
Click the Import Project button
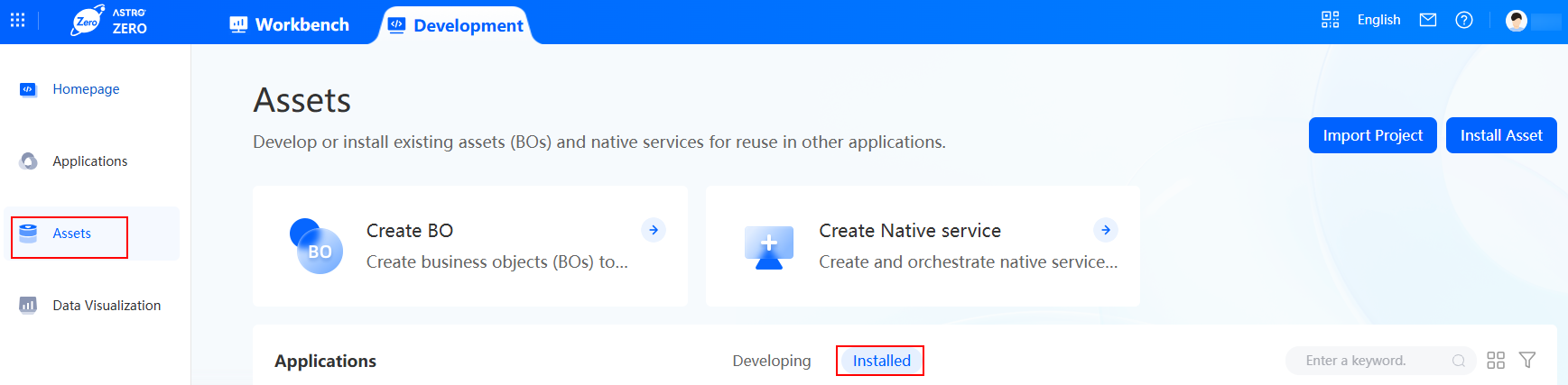[x=1372, y=135]
